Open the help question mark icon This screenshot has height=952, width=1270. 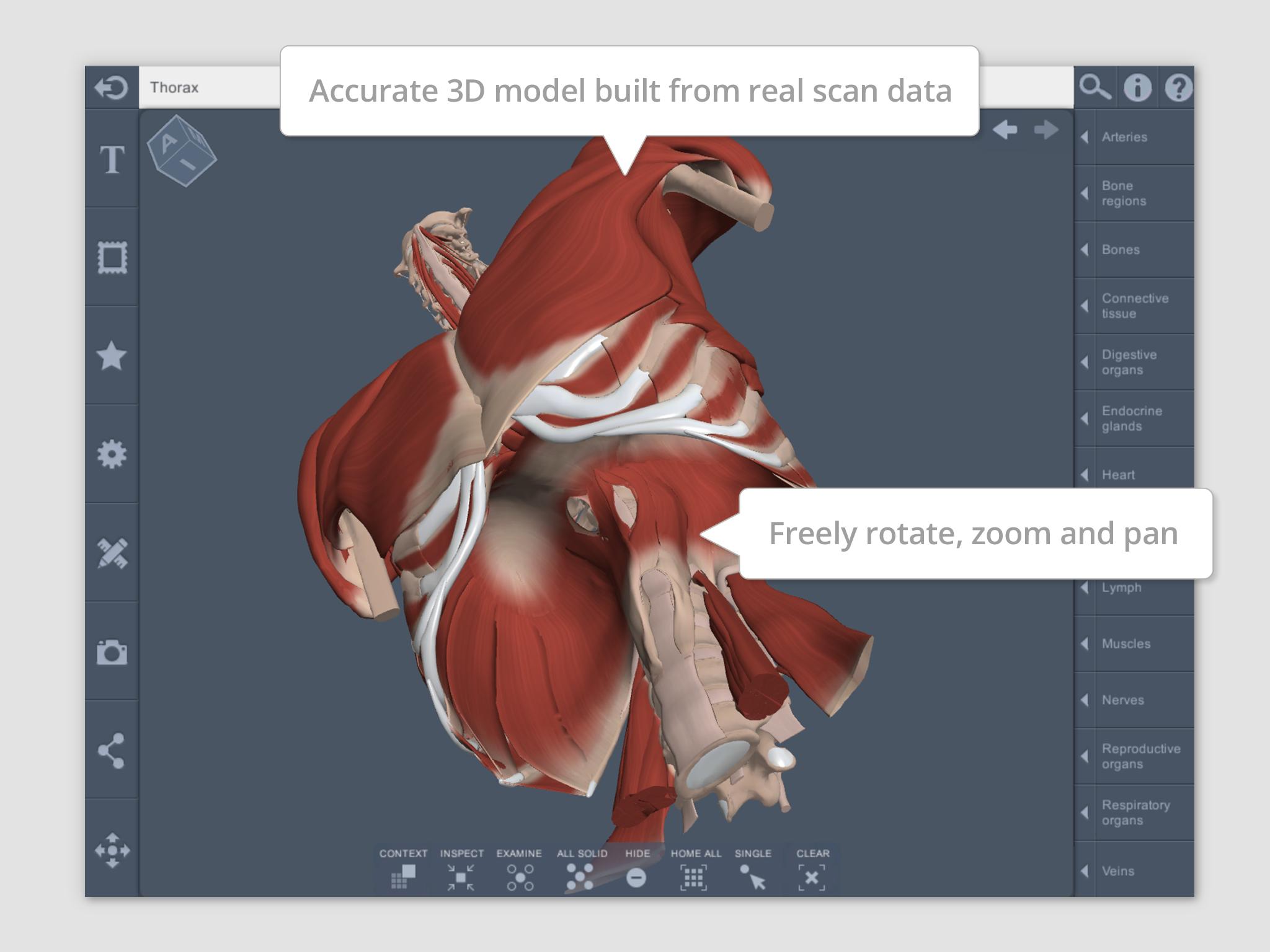coord(1178,87)
